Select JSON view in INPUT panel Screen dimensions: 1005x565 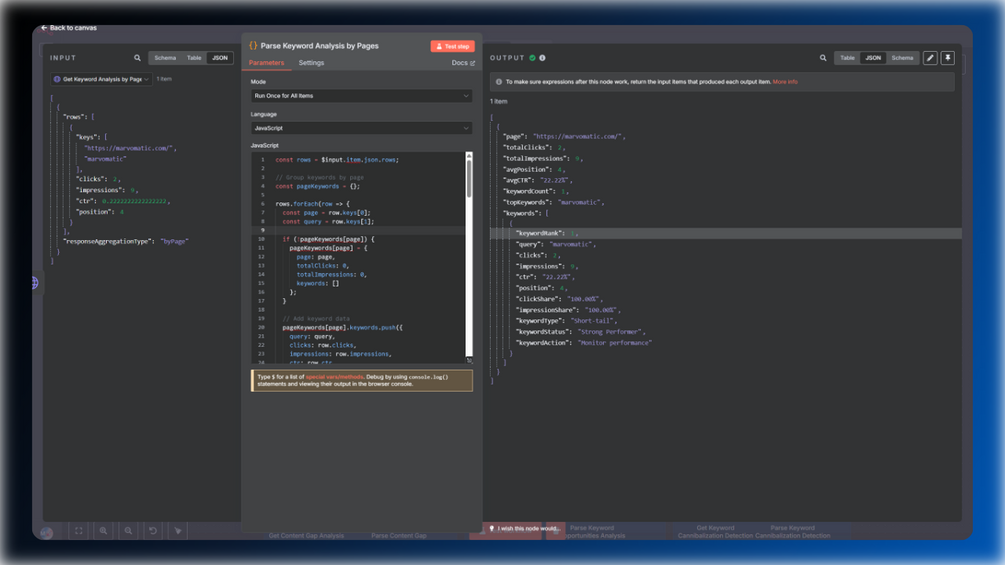tap(220, 58)
